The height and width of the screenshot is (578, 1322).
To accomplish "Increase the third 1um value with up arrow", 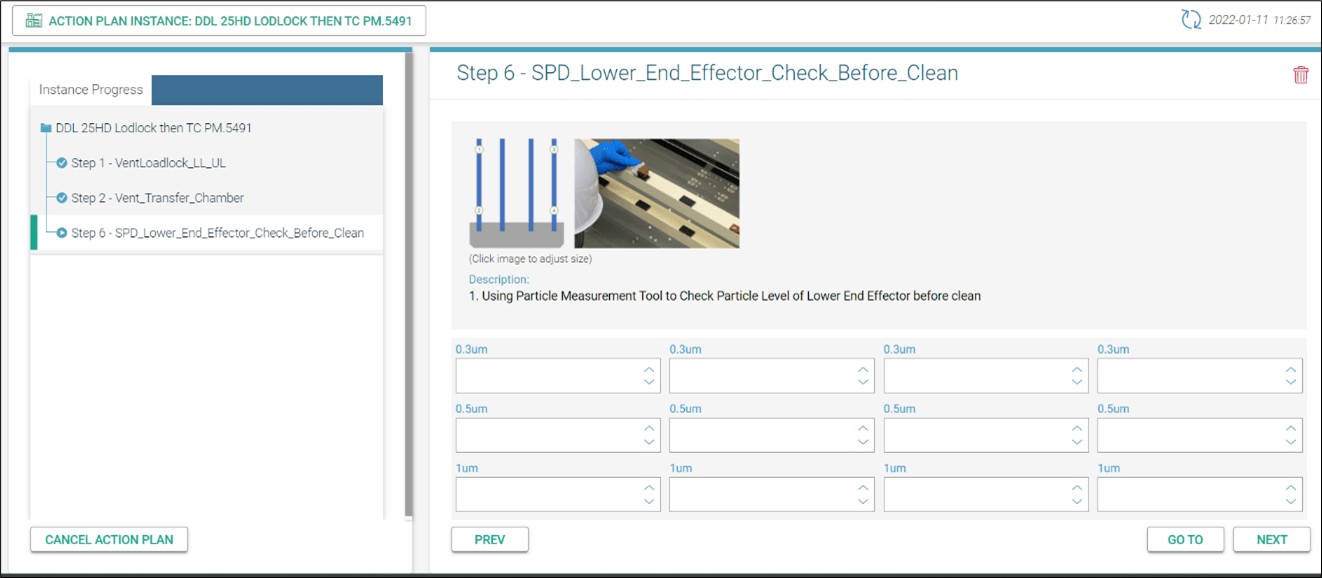I will (1077, 488).
